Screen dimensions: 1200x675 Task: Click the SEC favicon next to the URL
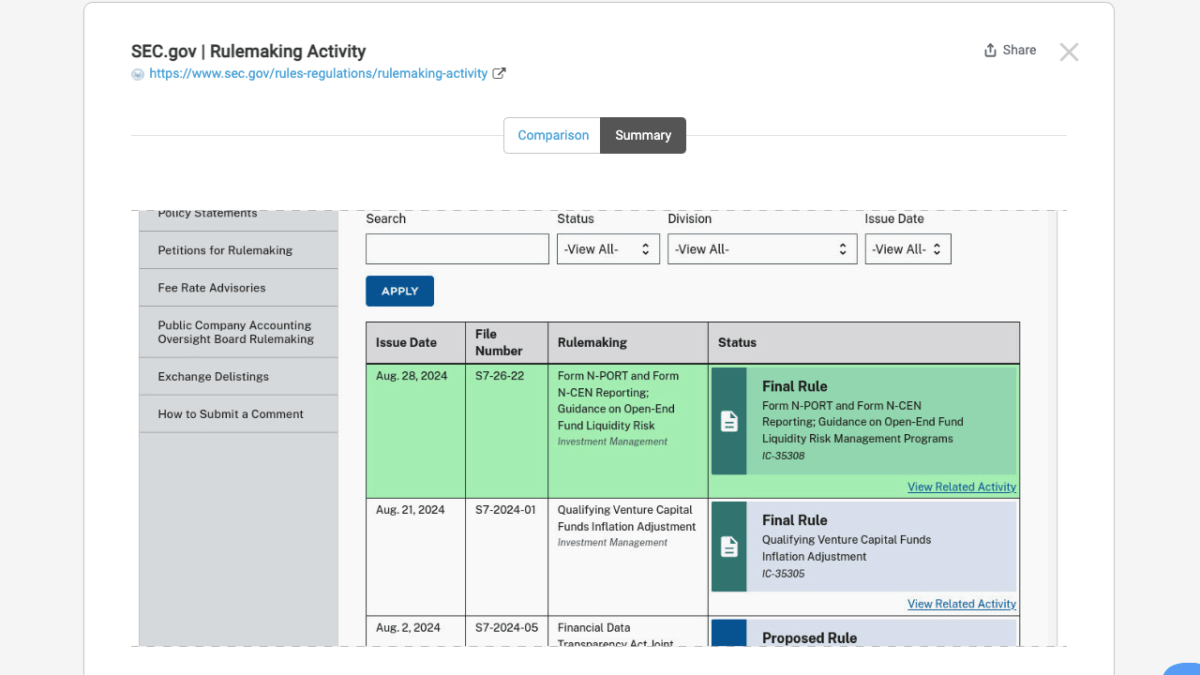[138, 74]
